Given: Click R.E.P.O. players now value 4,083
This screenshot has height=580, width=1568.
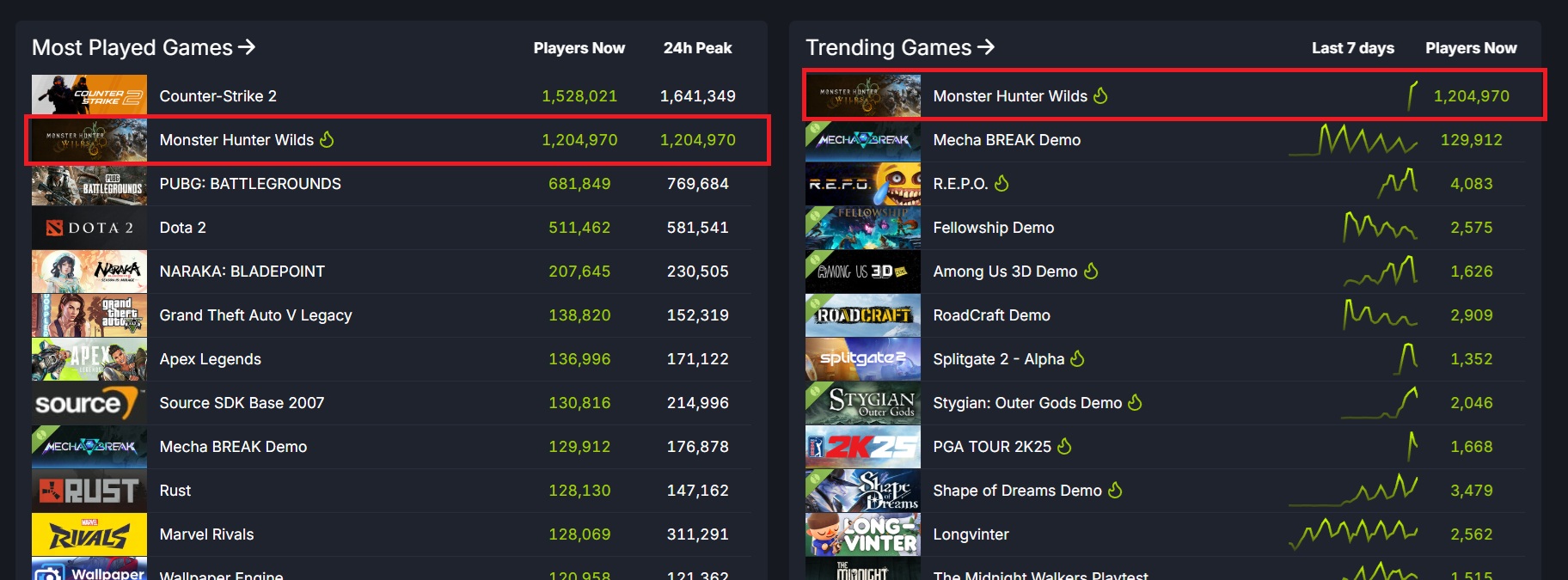Looking at the screenshot, I should click(1472, 184).
